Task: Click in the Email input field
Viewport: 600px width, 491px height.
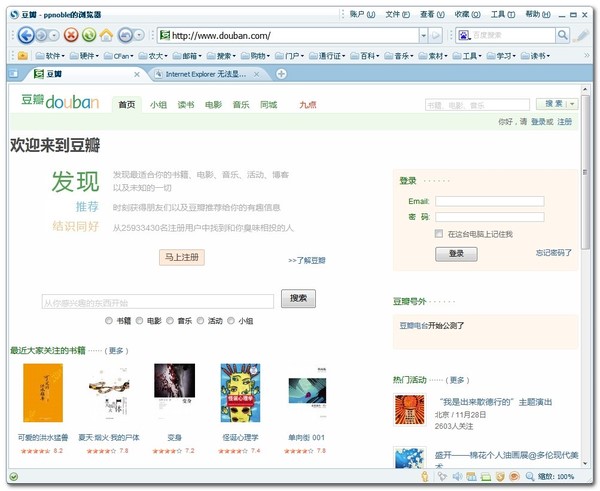Action: (490, 201)
